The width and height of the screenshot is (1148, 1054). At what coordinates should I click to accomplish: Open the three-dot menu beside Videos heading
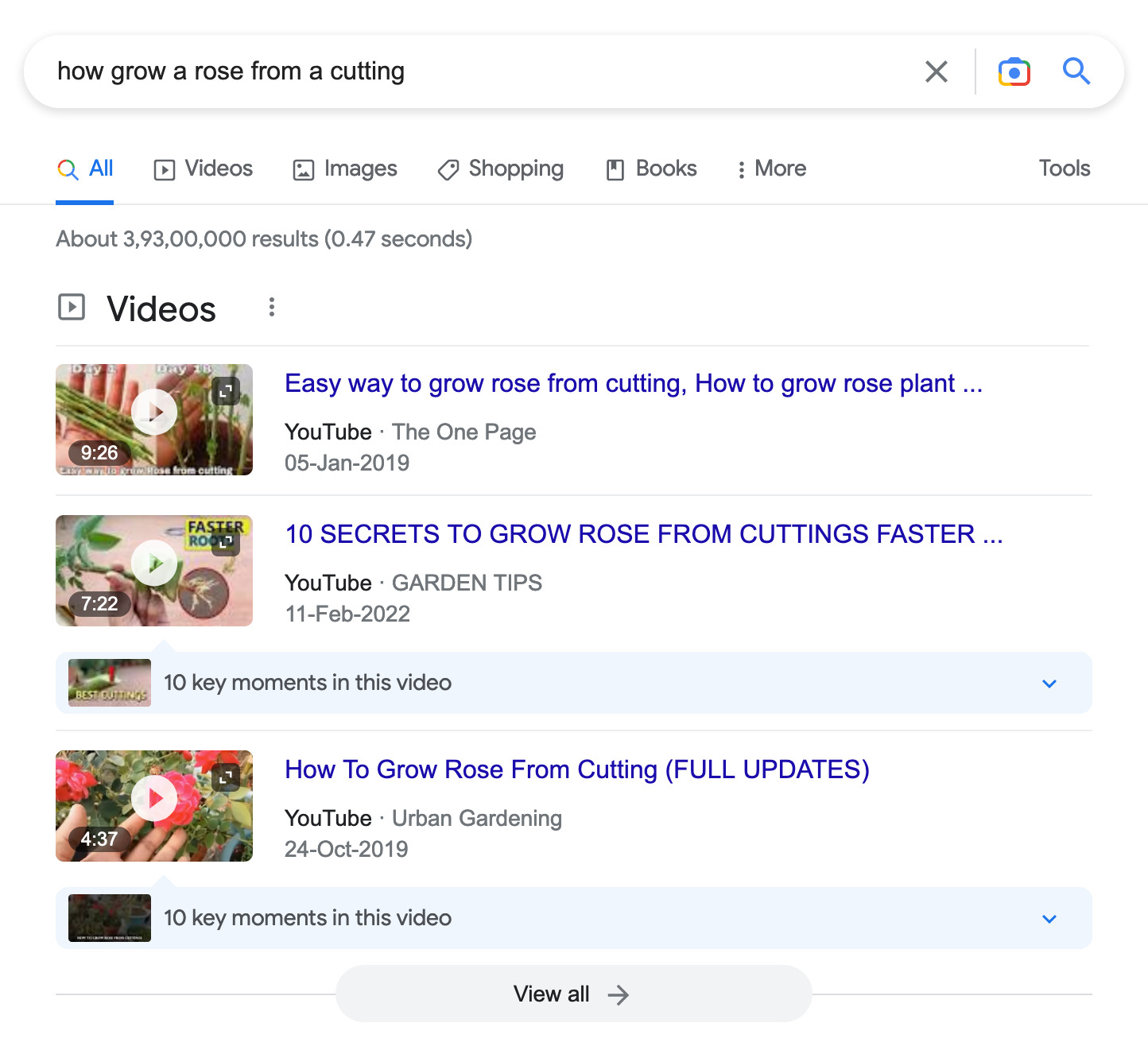[271, 308]
